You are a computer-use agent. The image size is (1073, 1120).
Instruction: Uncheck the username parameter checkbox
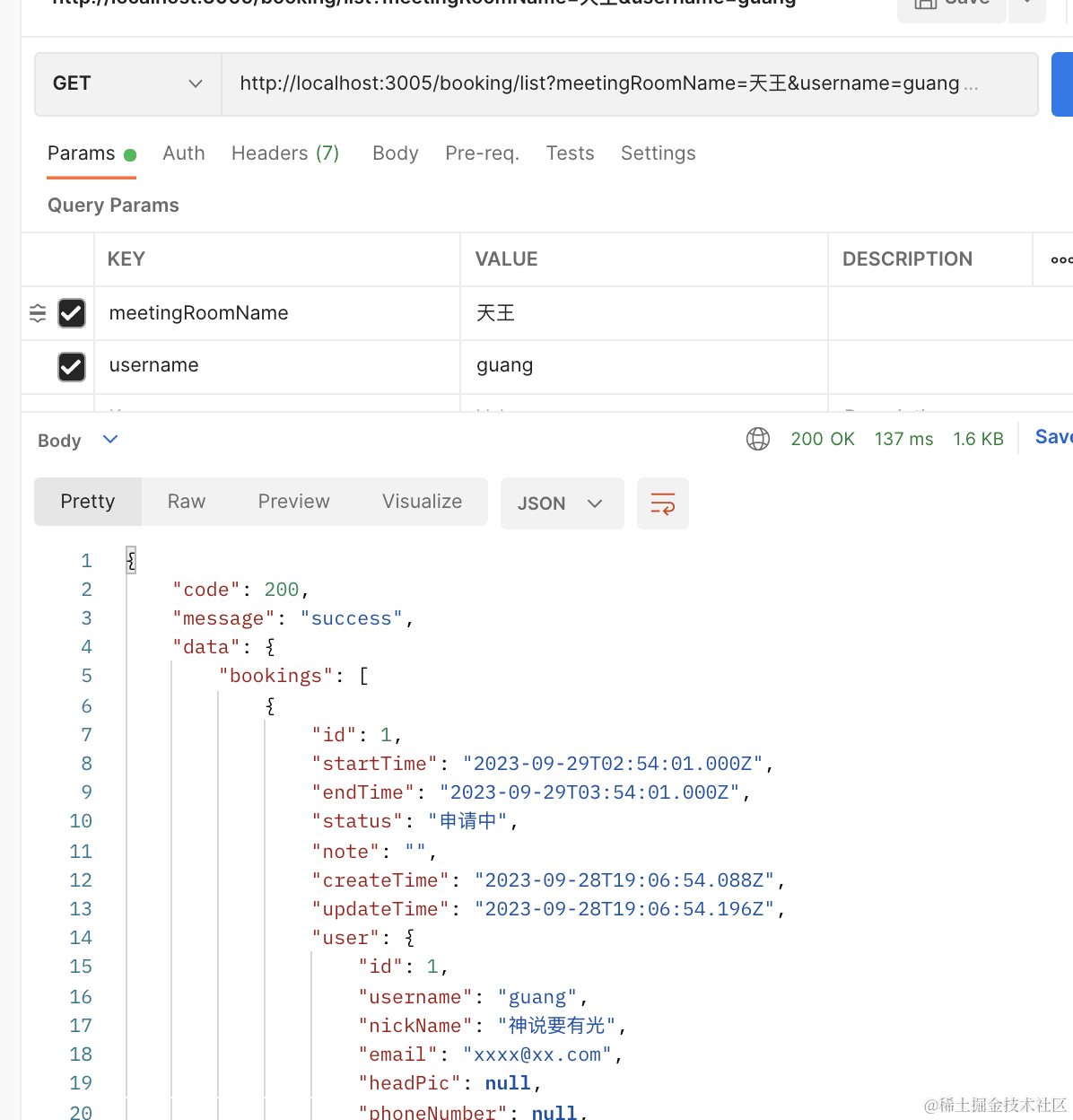72,366
